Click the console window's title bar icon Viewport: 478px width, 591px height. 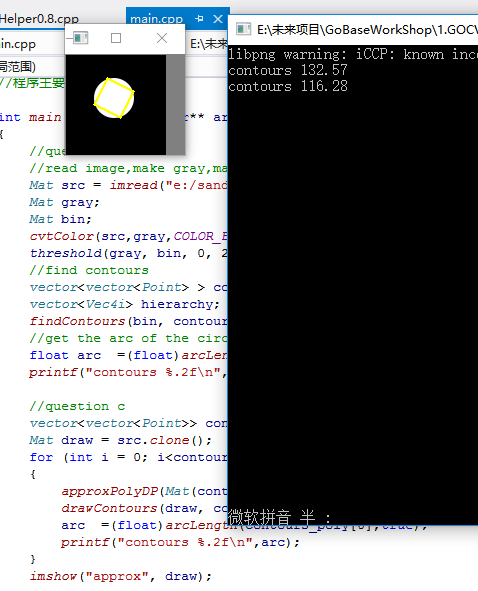coord(243,29)
